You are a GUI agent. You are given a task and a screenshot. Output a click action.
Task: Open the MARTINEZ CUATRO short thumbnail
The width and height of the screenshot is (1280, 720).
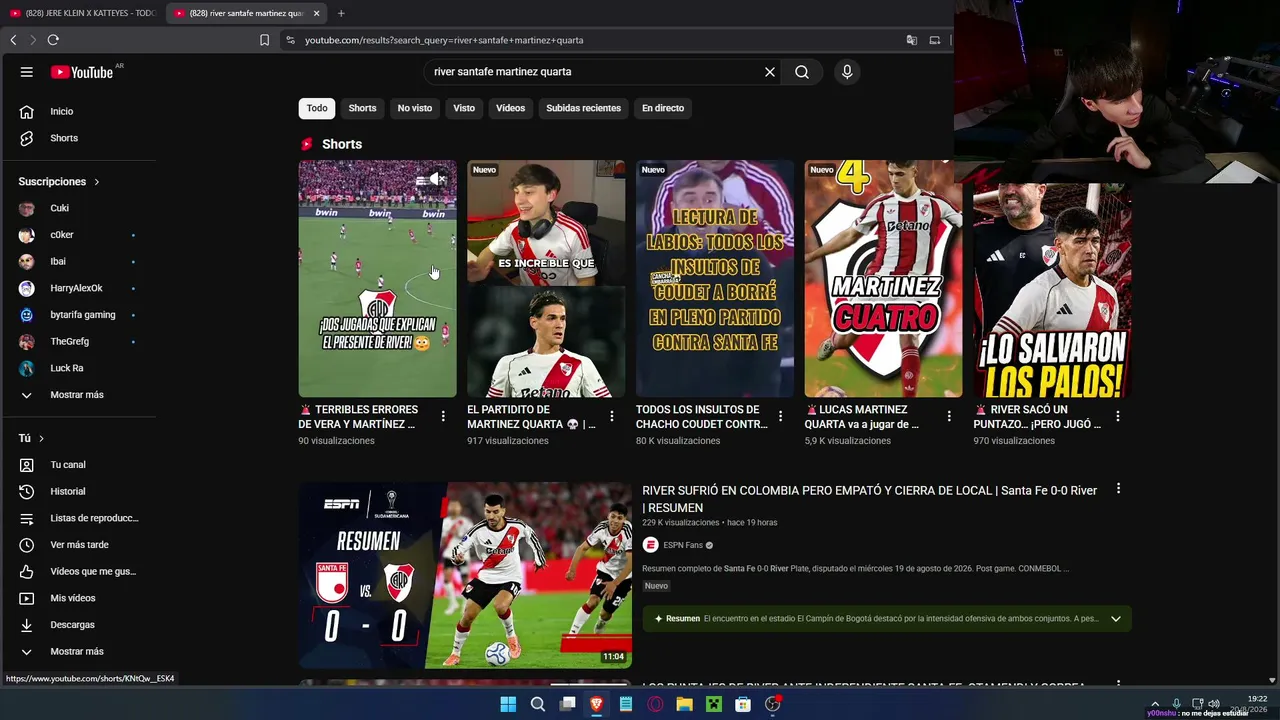(x=884, y=279)
